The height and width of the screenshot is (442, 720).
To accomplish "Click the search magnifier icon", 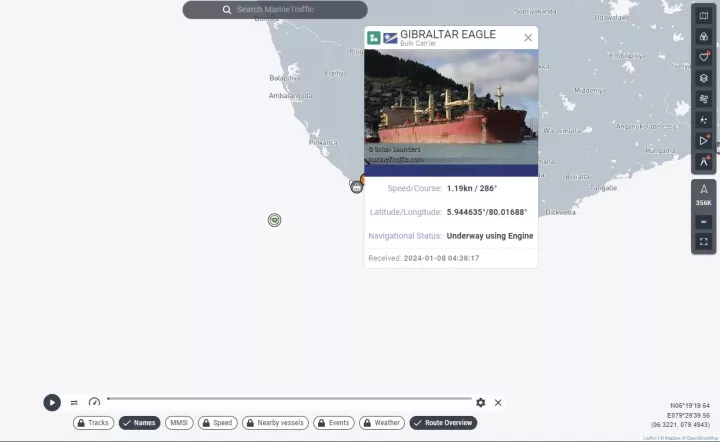I will click(227, 10).
